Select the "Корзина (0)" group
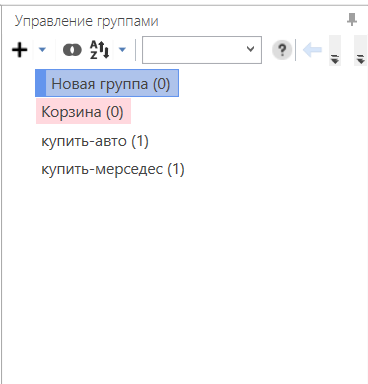The width and height of the screenshot is (368, 384). click(83, 112)
